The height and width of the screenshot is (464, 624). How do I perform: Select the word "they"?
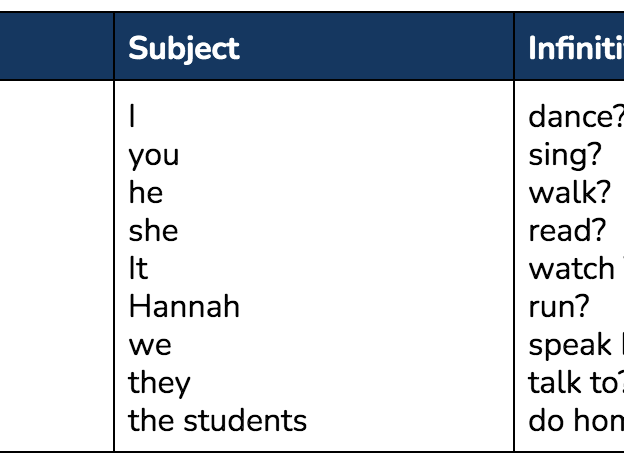(x=159, y=383)
